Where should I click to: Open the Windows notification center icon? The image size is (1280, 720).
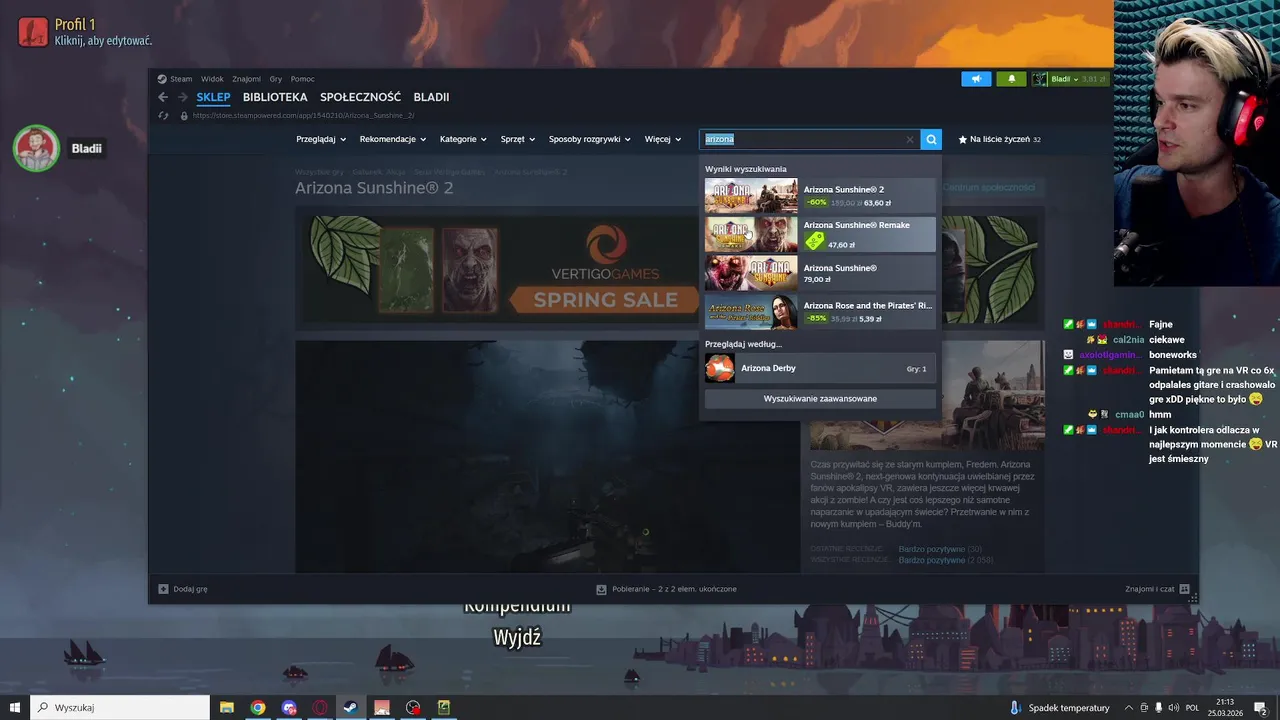point(1261,707)
